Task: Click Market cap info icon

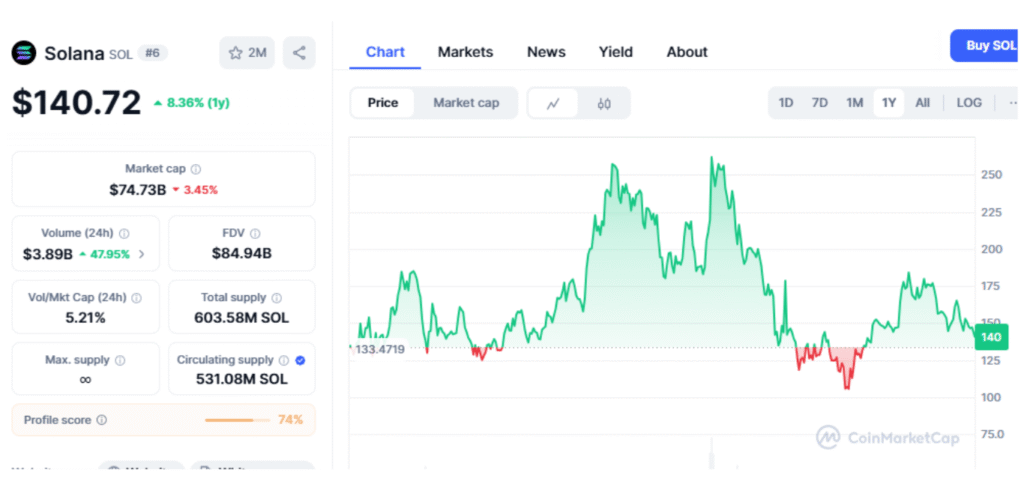Action: pos(196,170)
